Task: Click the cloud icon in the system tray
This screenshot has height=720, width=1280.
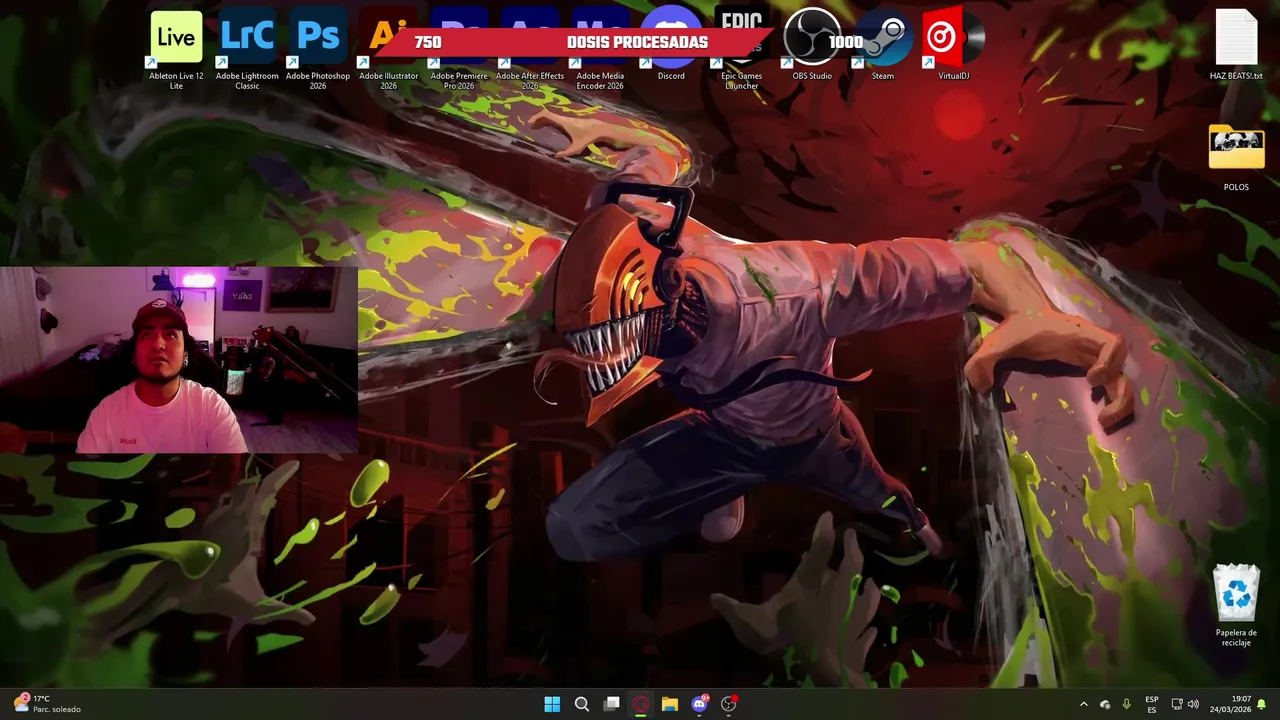Action: 1105,704
